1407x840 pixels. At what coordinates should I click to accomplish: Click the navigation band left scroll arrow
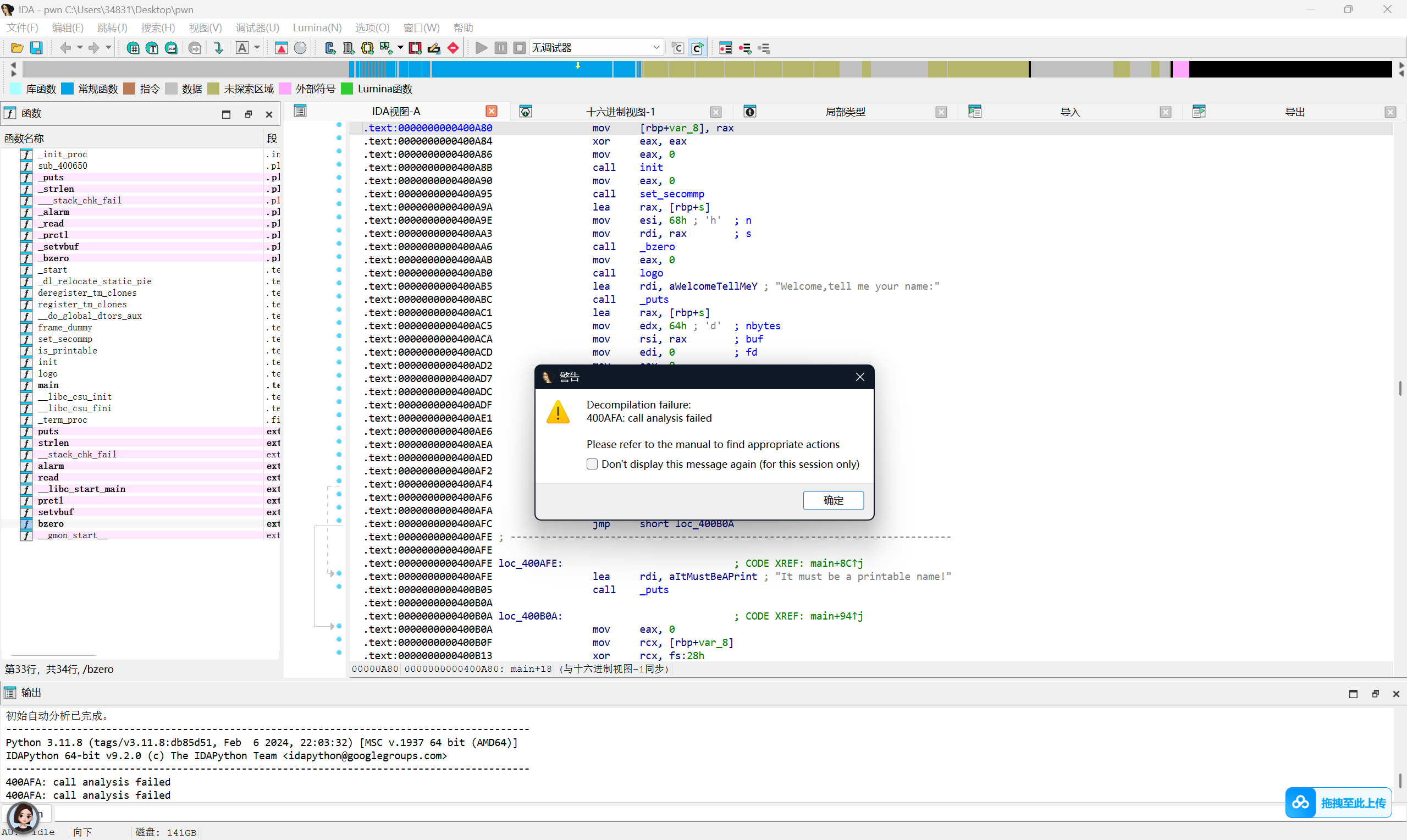tap(14, 65)
